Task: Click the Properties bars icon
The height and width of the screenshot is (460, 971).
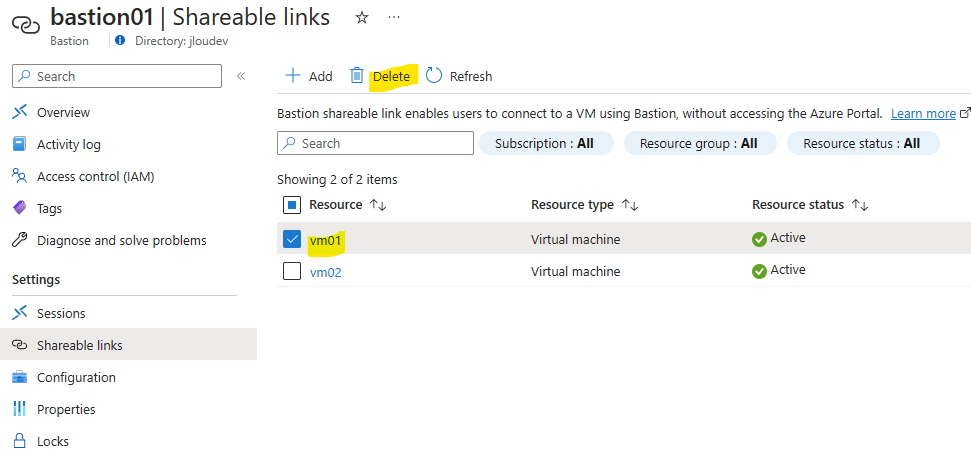Action: tap(20, 409)
